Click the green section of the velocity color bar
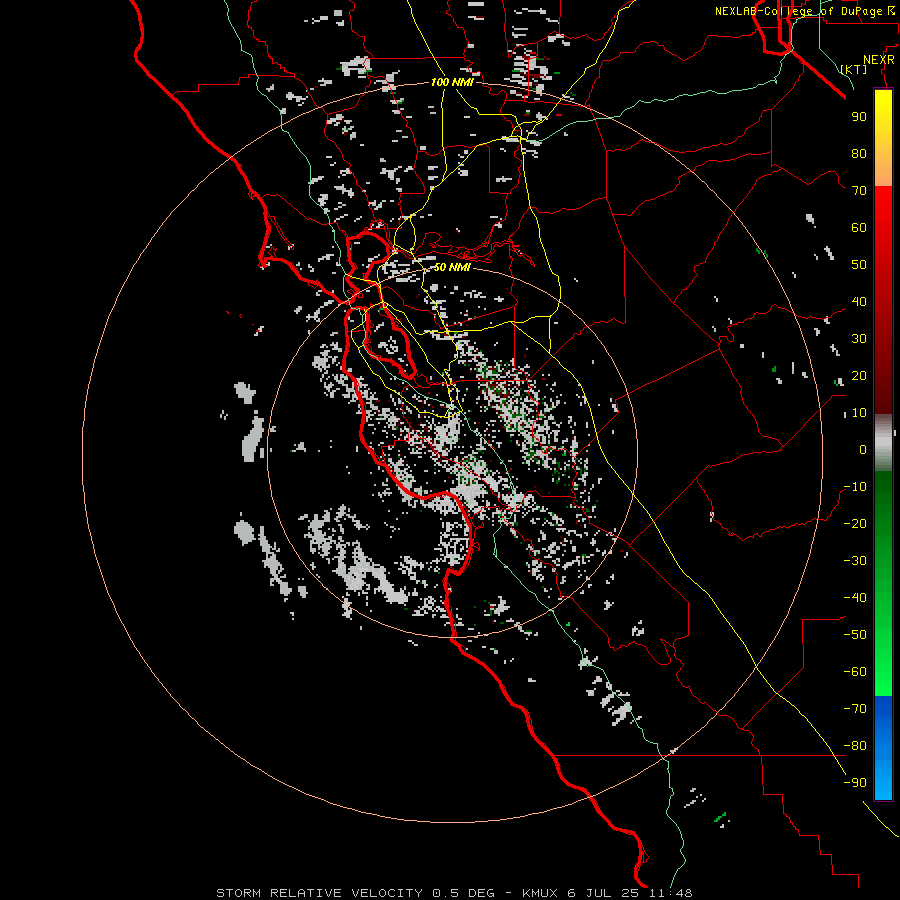The width and height of the screenshot is (900, 900). pyautogui.click(x=883, y=583)
